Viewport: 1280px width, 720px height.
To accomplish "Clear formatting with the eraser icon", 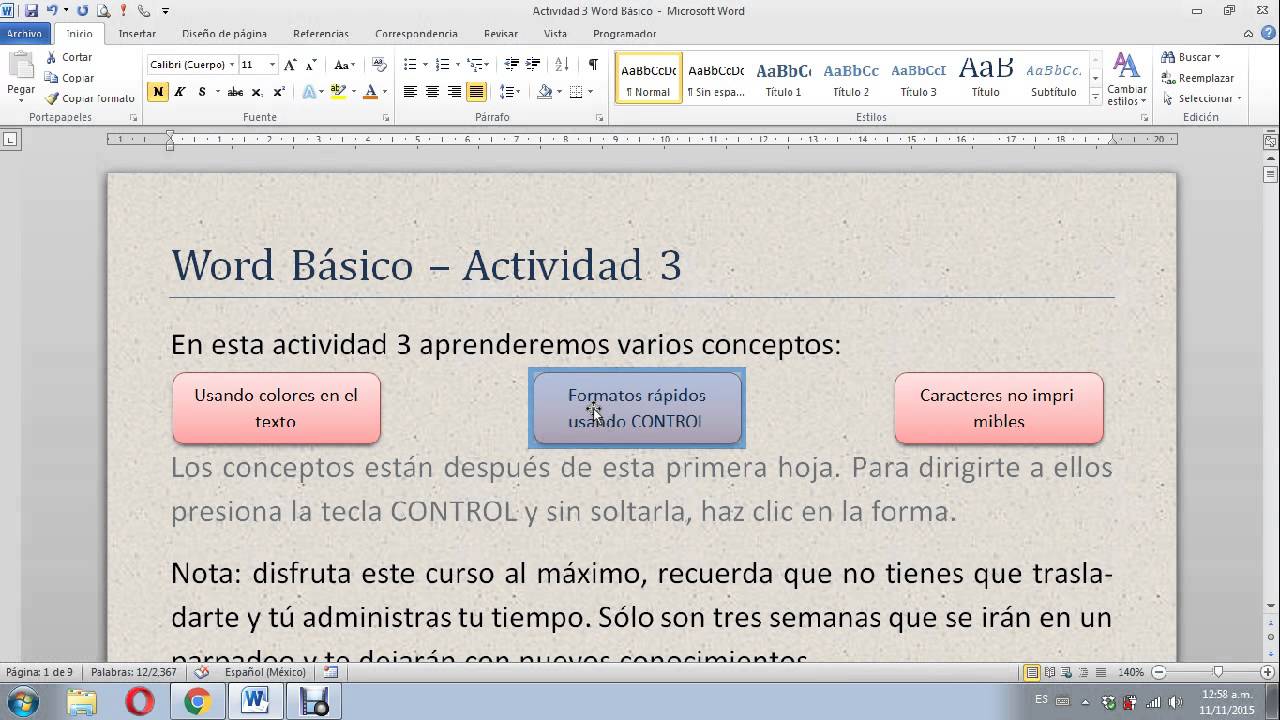I will point(379,65).
